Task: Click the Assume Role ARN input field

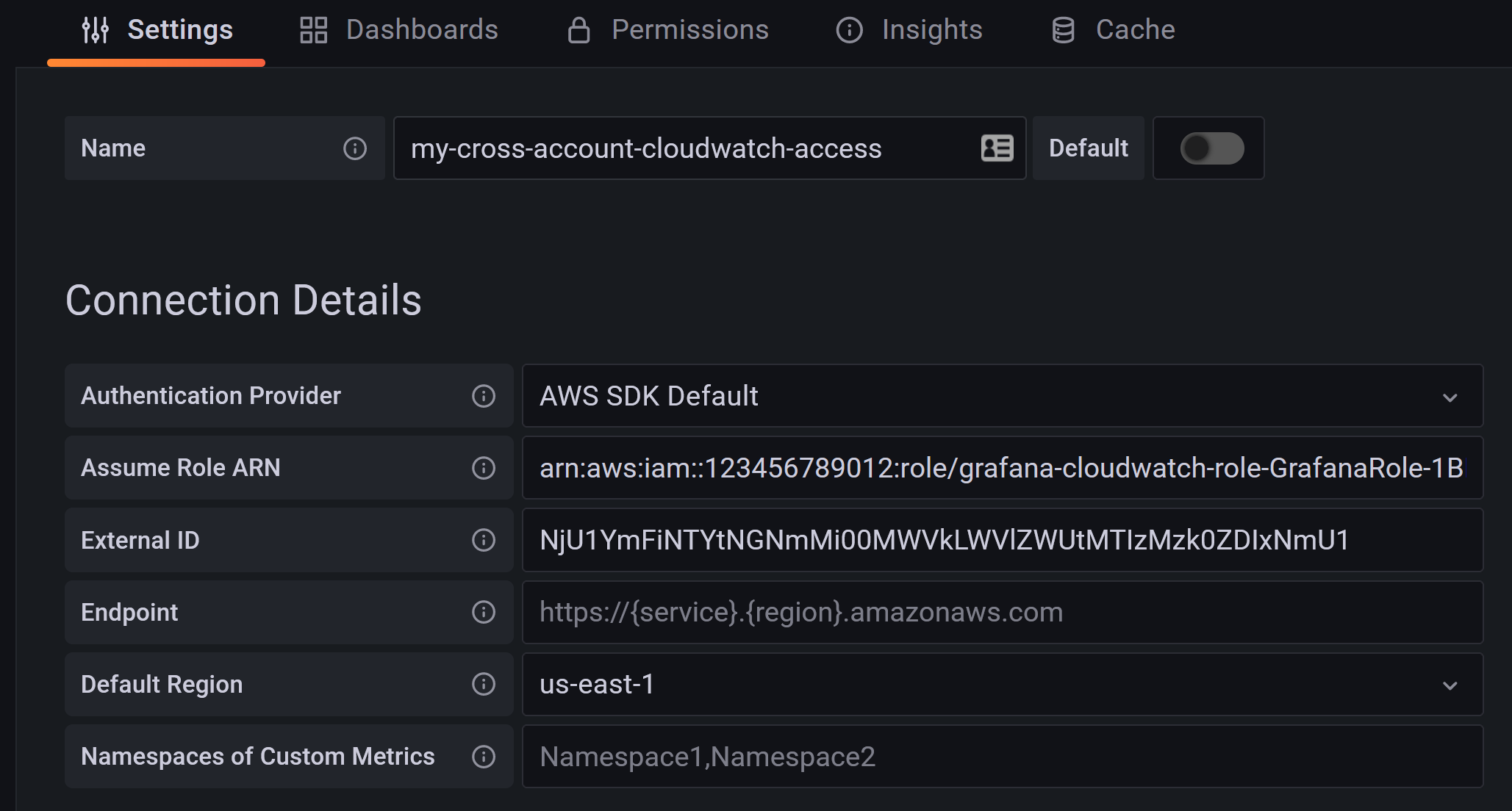Action: pos(1001,468)
